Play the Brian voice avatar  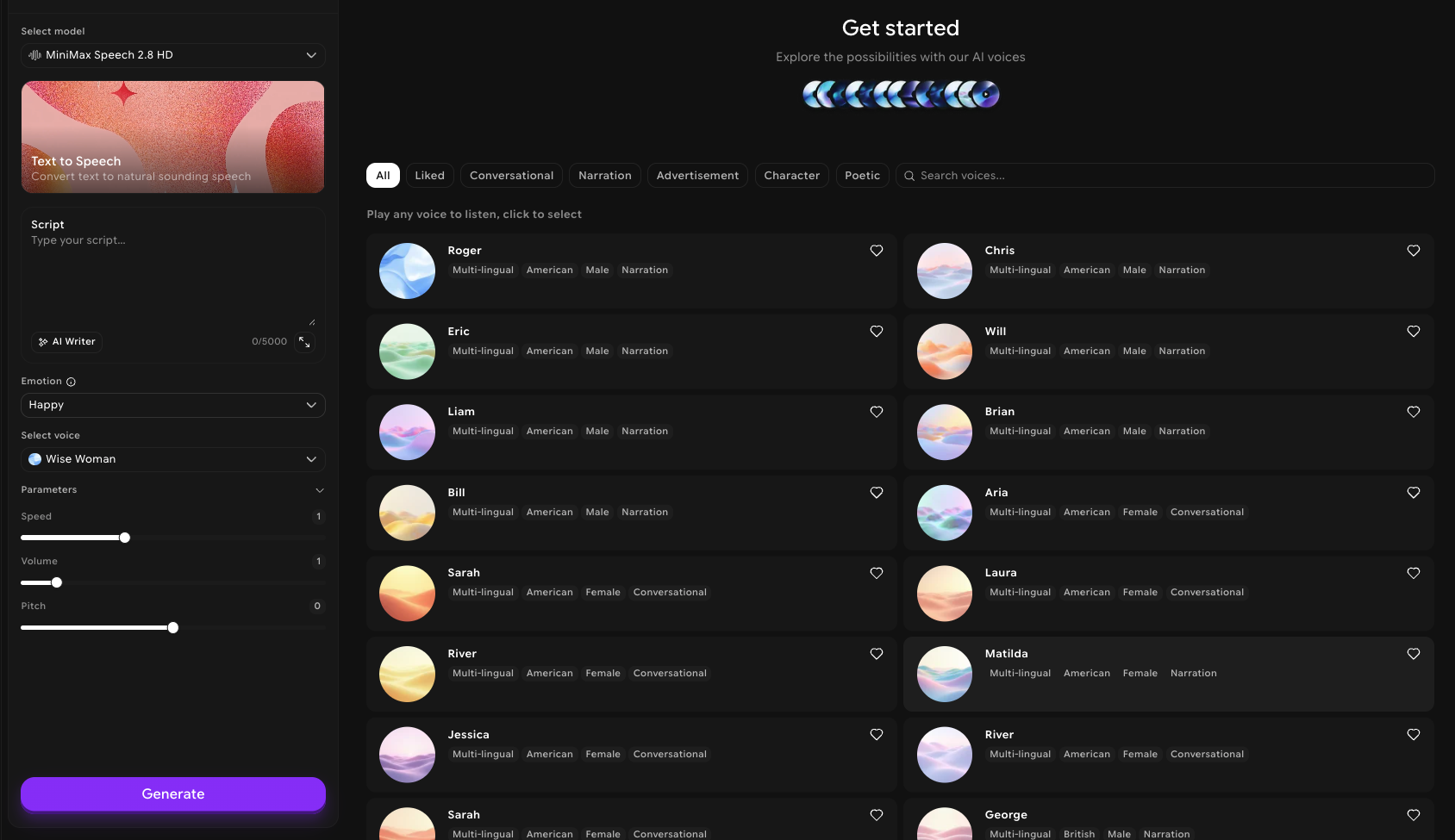click(945, 432)
